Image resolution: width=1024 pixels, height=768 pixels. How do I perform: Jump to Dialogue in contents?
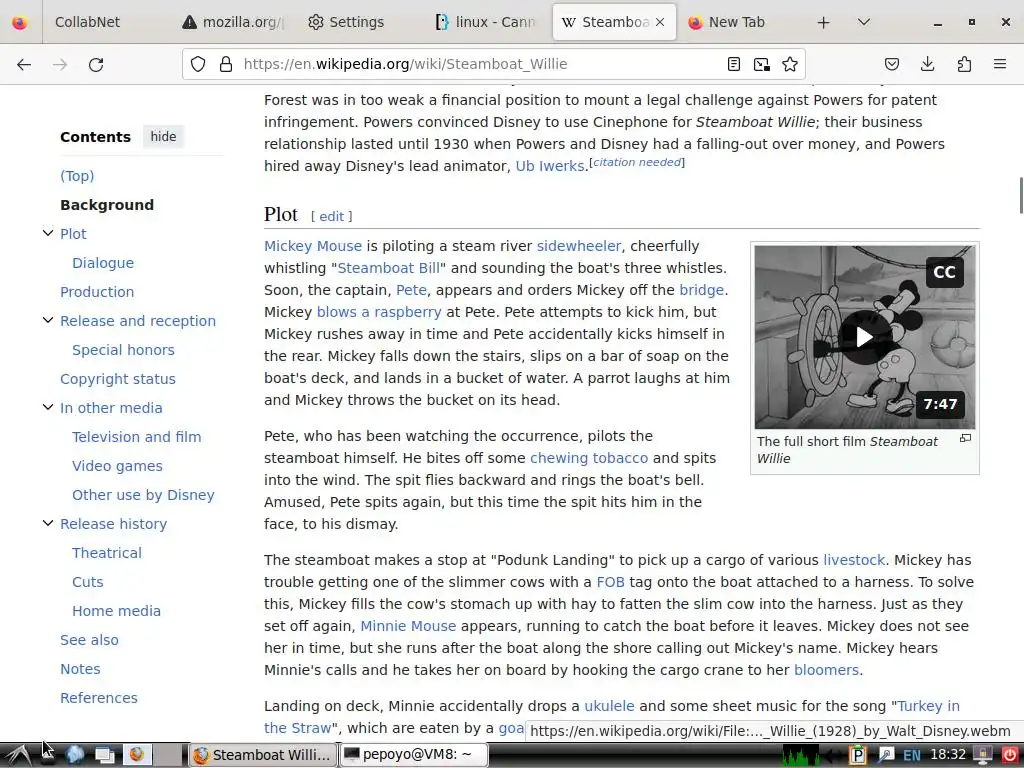[x=103, y=263]
